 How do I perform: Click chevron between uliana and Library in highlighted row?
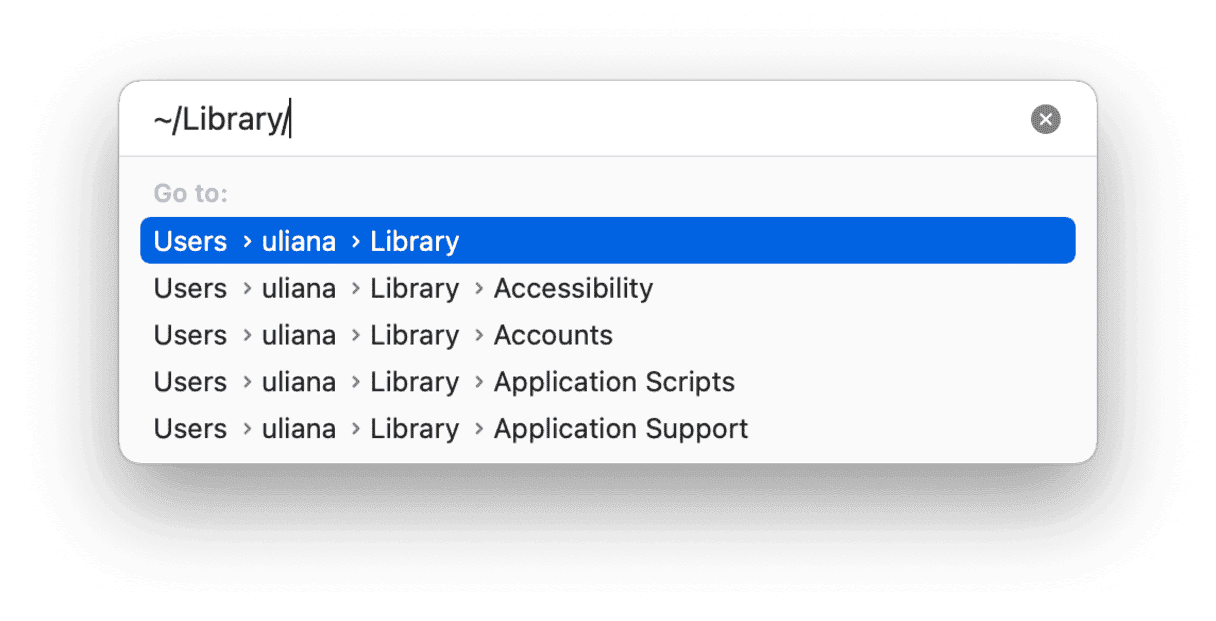pyautogui.click(x=354, y=242)
